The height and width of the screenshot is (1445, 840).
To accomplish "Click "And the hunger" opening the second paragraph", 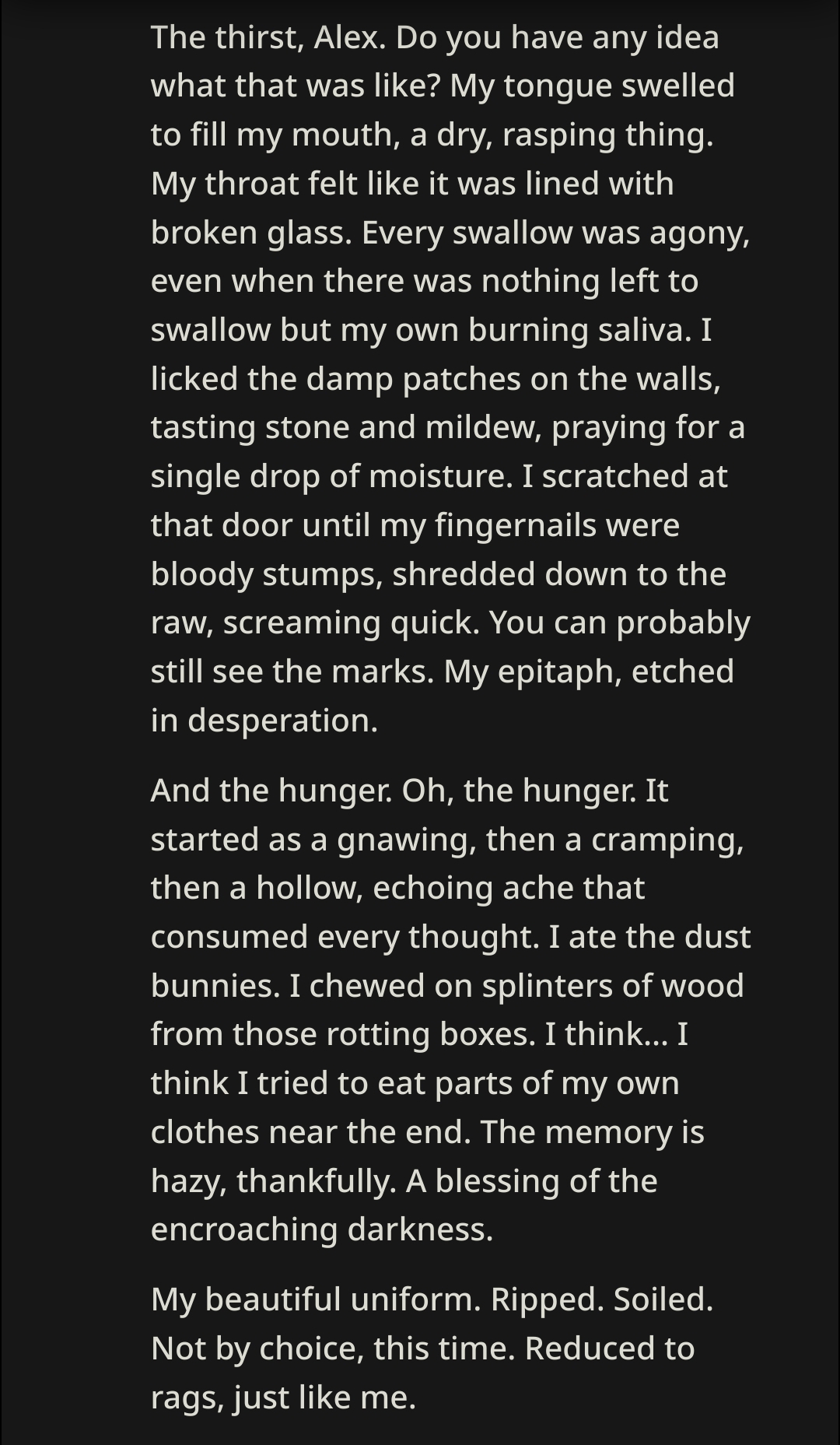I will 270,791.
